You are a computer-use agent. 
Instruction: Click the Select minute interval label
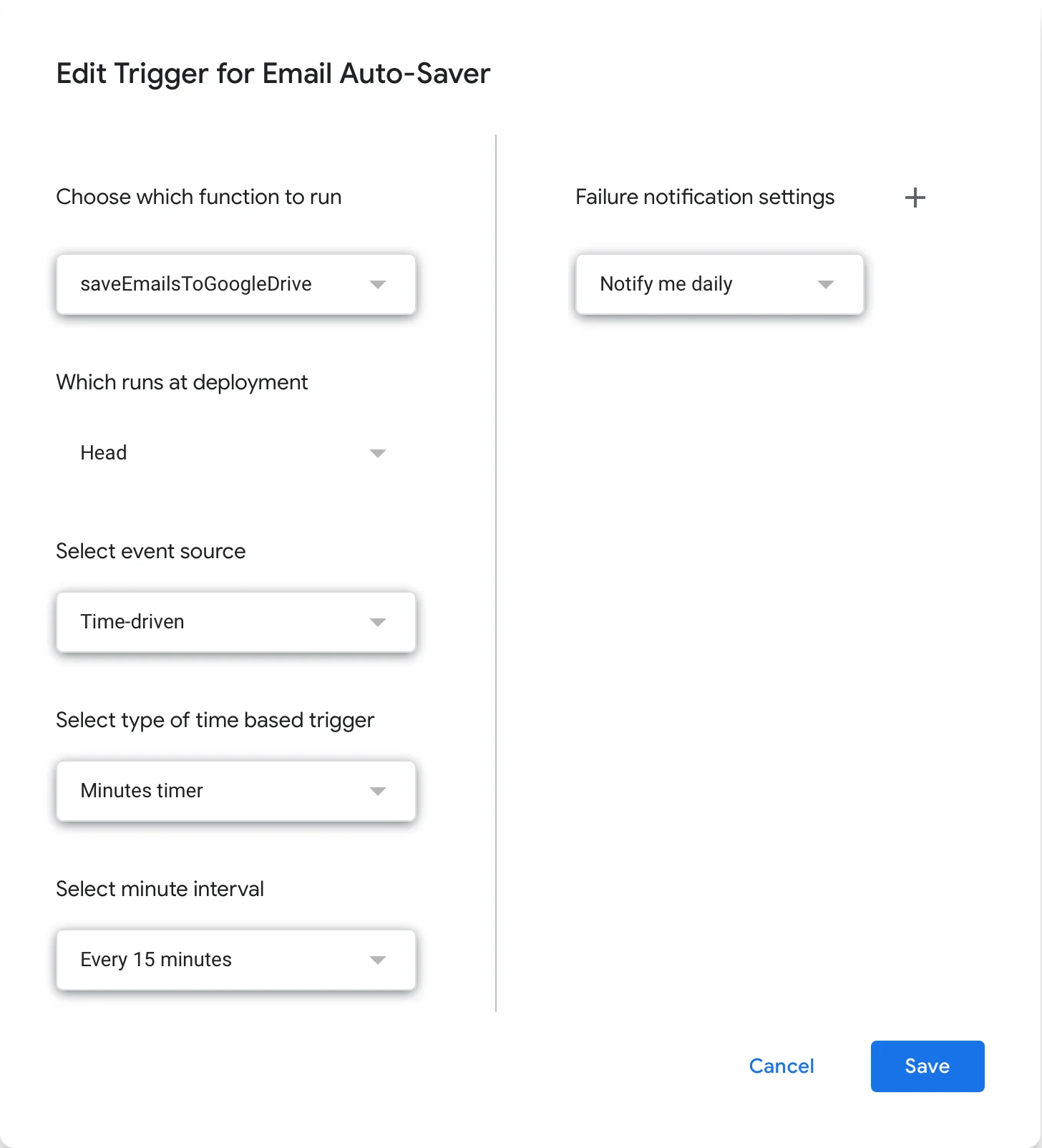pos(160,889)
